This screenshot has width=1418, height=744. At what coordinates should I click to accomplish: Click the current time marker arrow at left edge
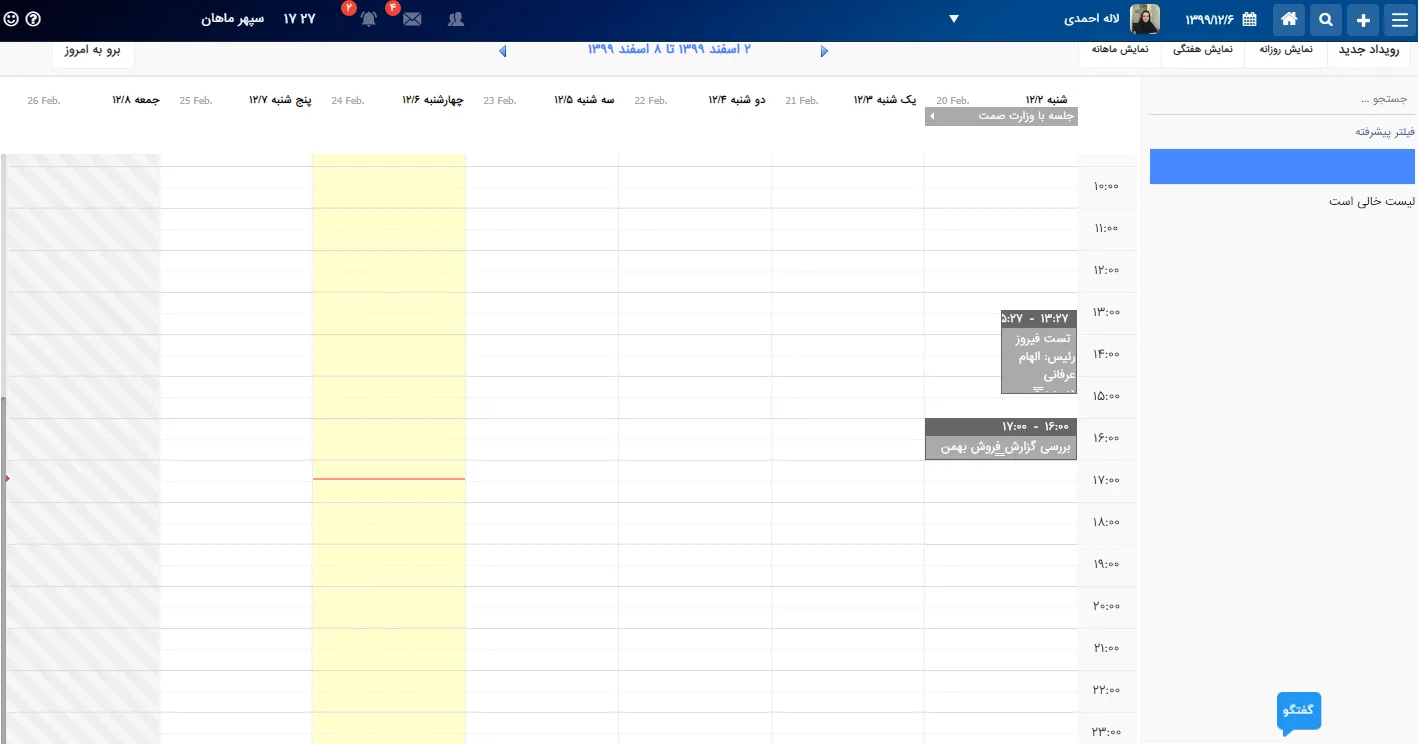click(7, 479)
